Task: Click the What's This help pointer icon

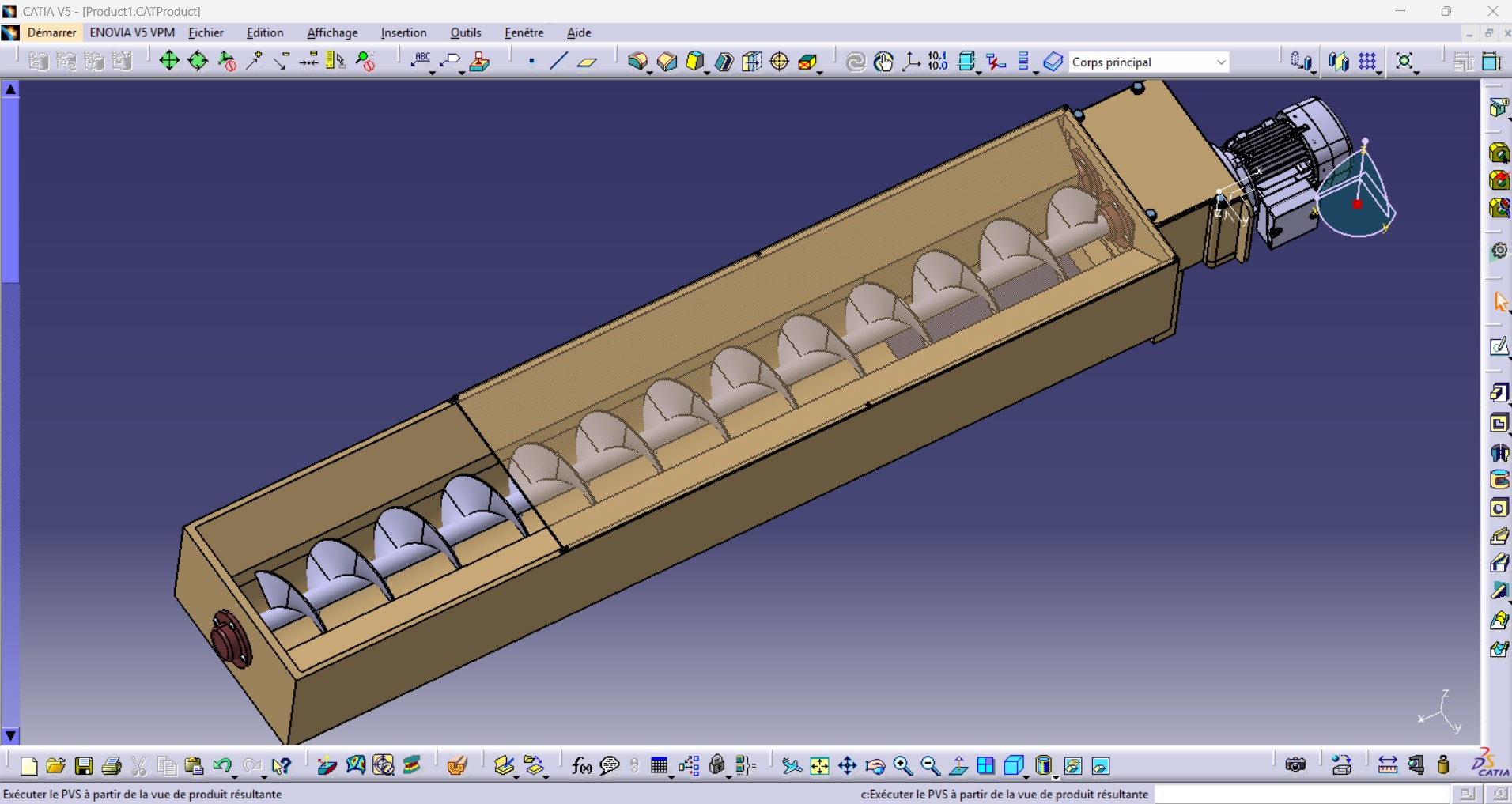Action: point(281,765)
